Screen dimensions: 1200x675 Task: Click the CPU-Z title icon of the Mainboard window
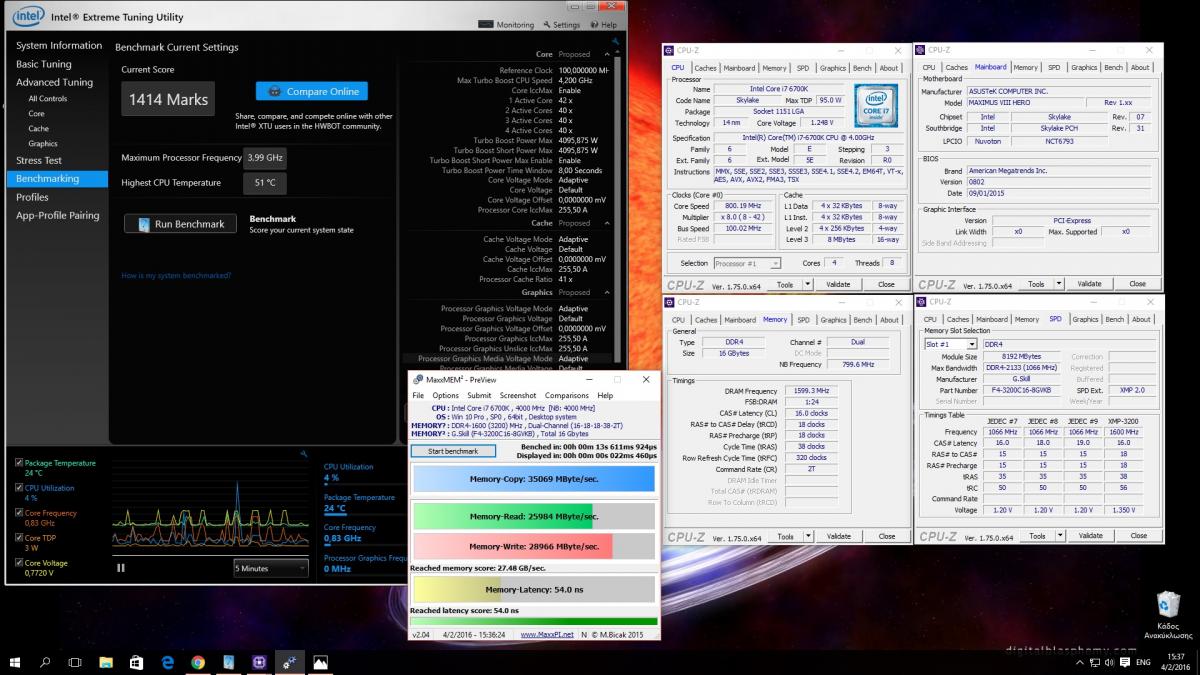922,50
